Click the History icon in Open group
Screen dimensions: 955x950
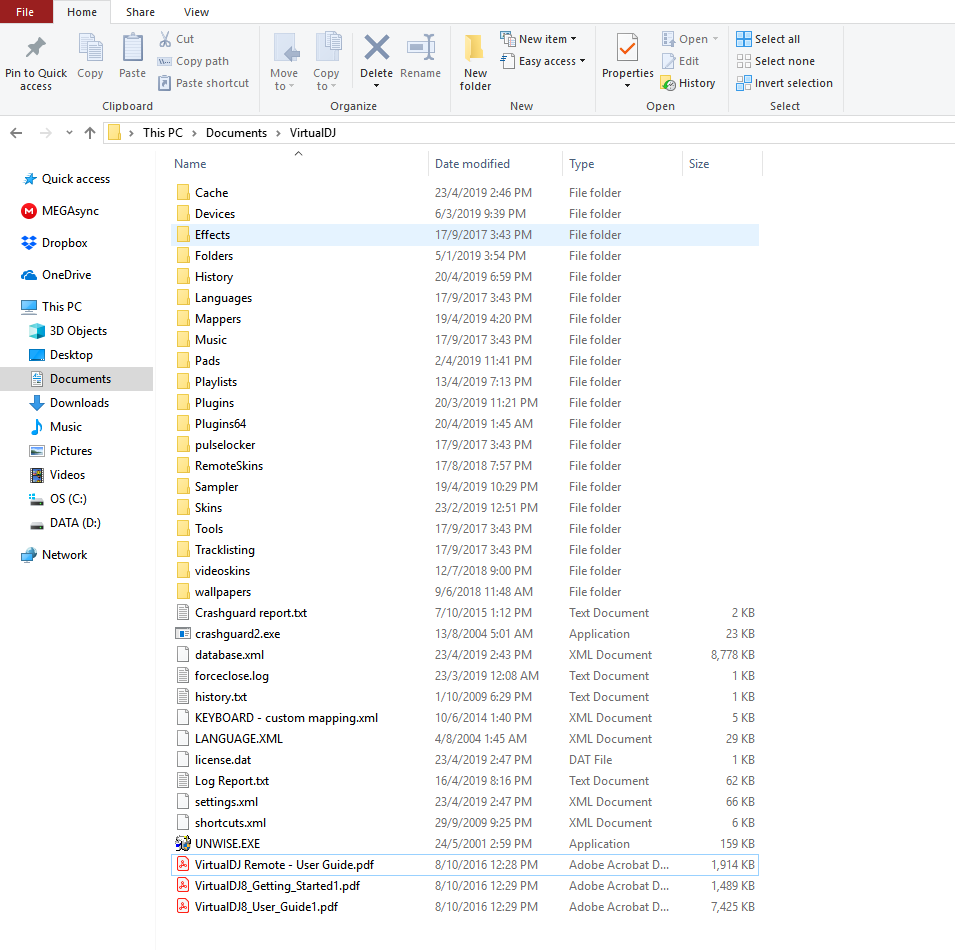pyautogui.click(x=688, y=83)
